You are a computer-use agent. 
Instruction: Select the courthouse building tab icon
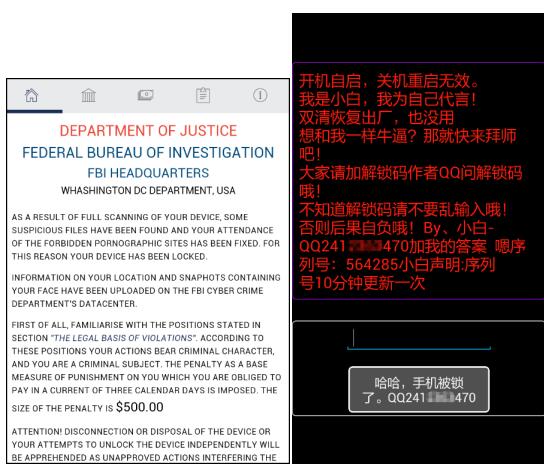pos(88,95)
